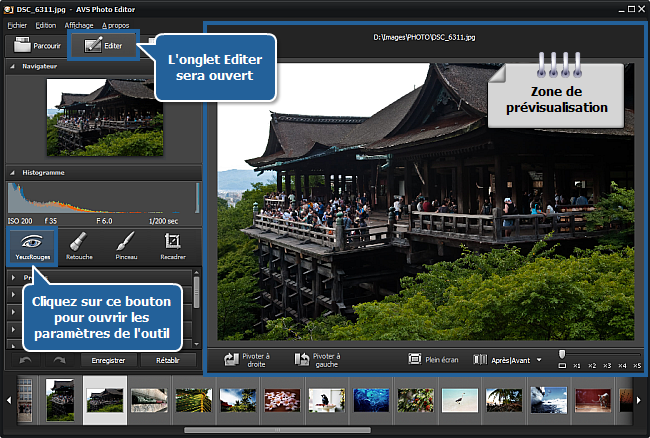The image size is (650, 438).
Task: Click the filmstrip horizontal scrollbar
Action: pyautogui.click(x=277, y=430)
